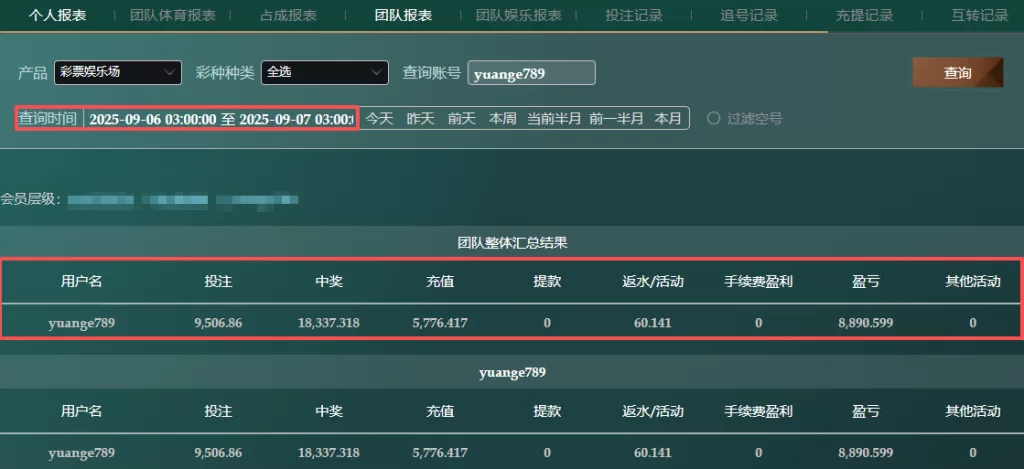This screenshot has width=1024, height=469.
Task: Click 9,506.86 bet value in summary row
Action: [x=218, y=323]
